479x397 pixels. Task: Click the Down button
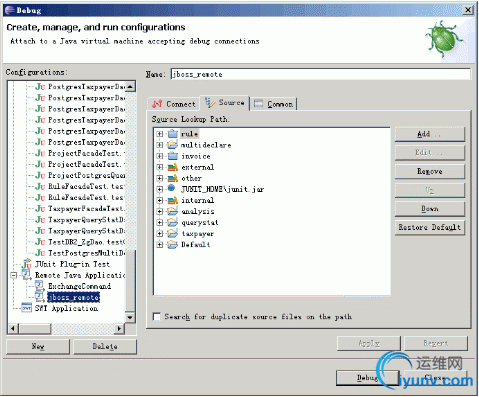click(430, 209)
